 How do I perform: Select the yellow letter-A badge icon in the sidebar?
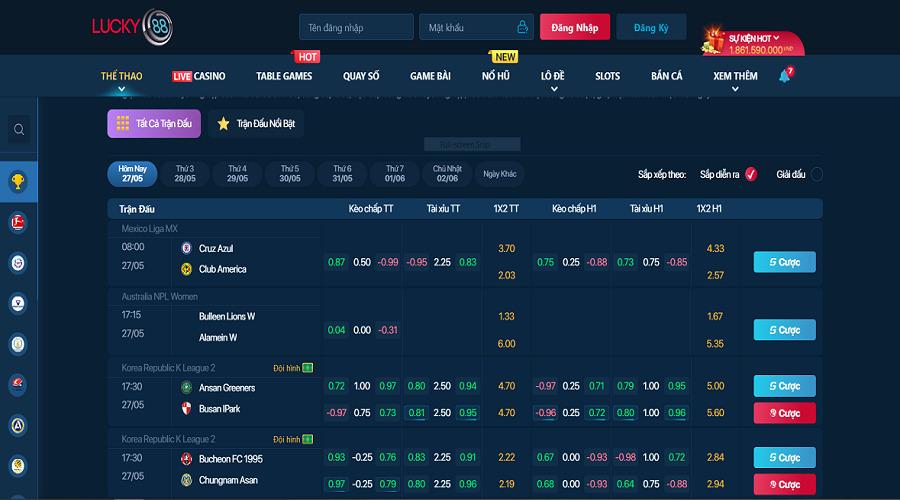point(18,425)
